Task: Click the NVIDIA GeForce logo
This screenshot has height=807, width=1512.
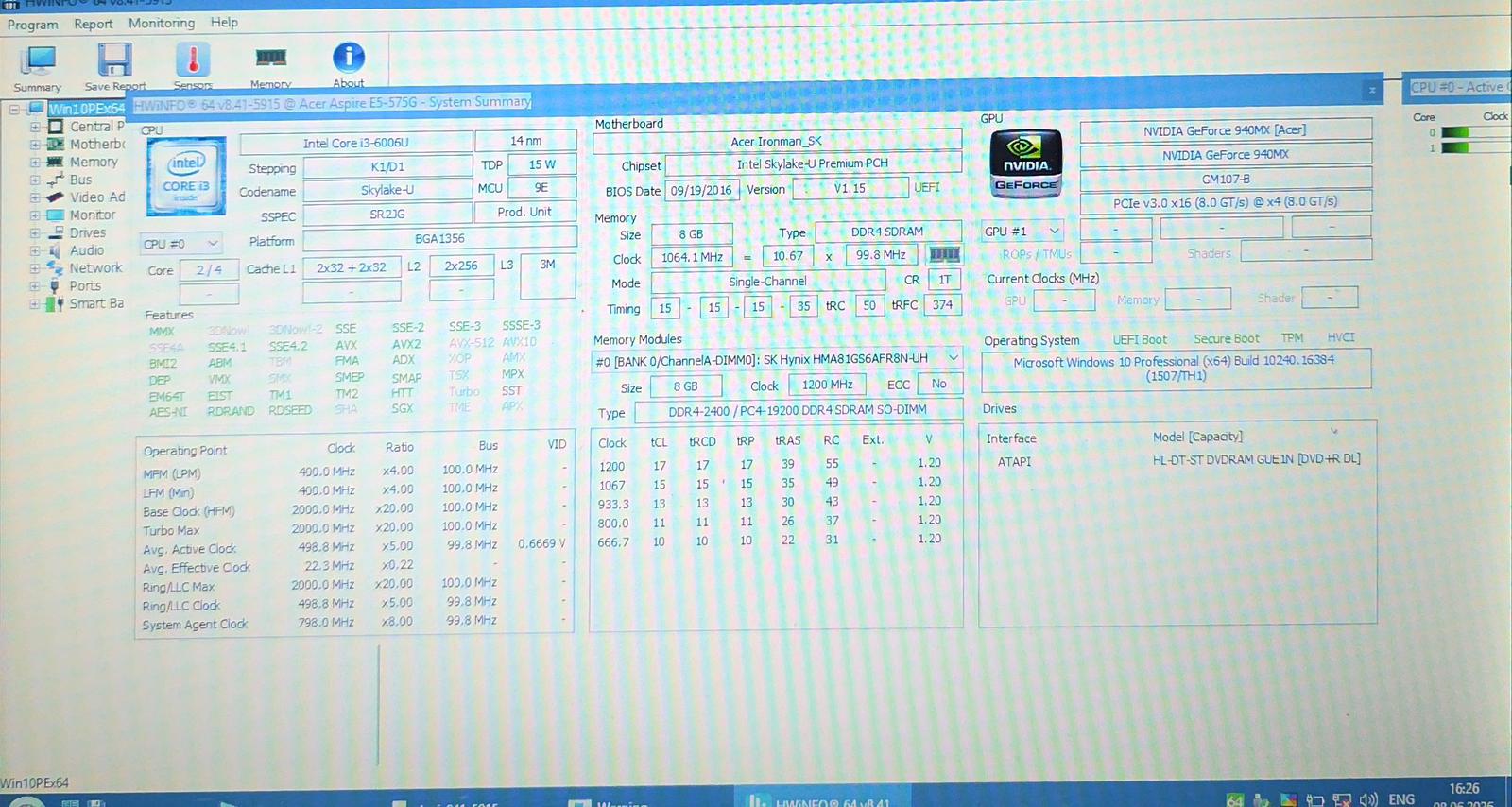Action: point(1026,163)
